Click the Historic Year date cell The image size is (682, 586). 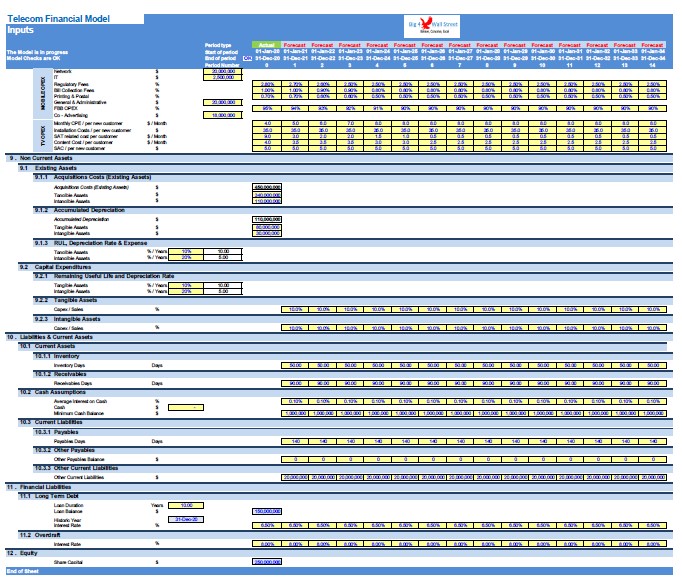click(x=186, y=519)
